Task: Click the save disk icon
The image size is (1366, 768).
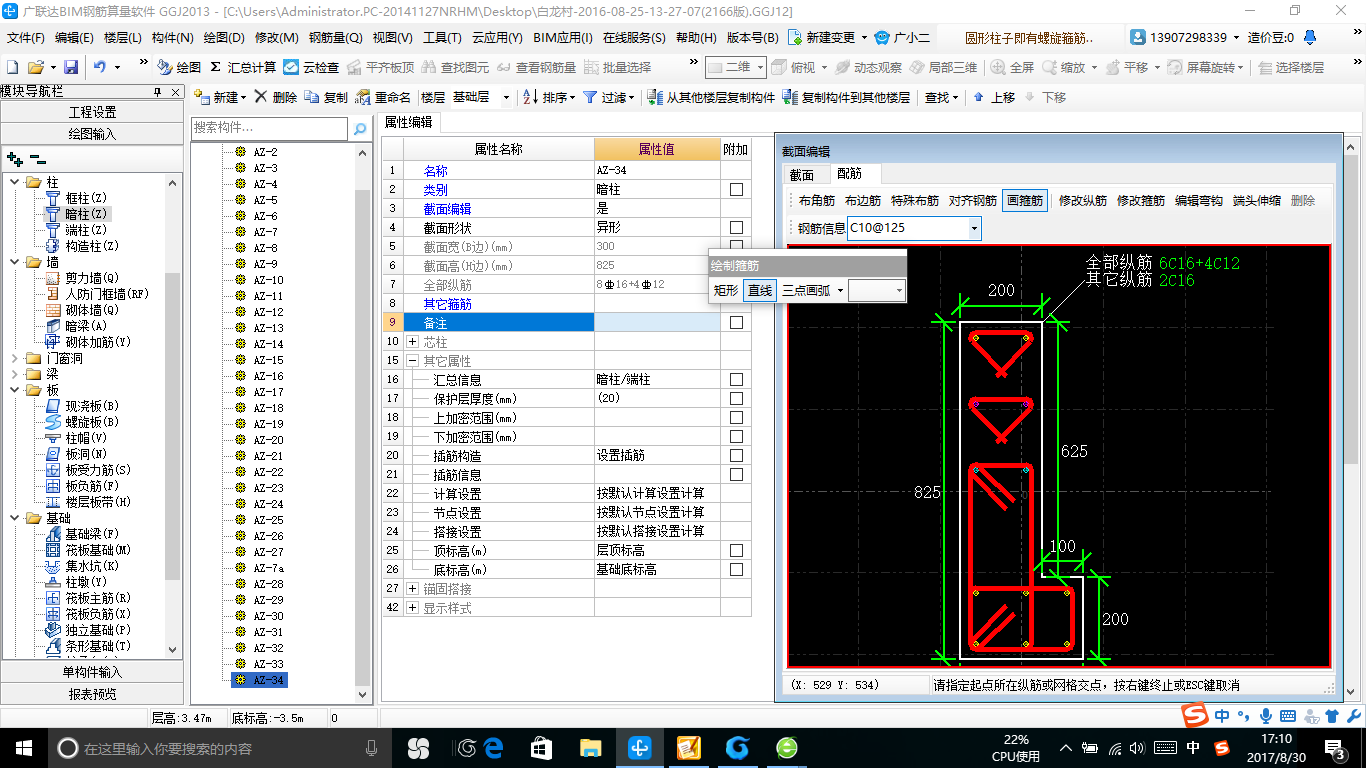Action: click(x=71, y=67)
